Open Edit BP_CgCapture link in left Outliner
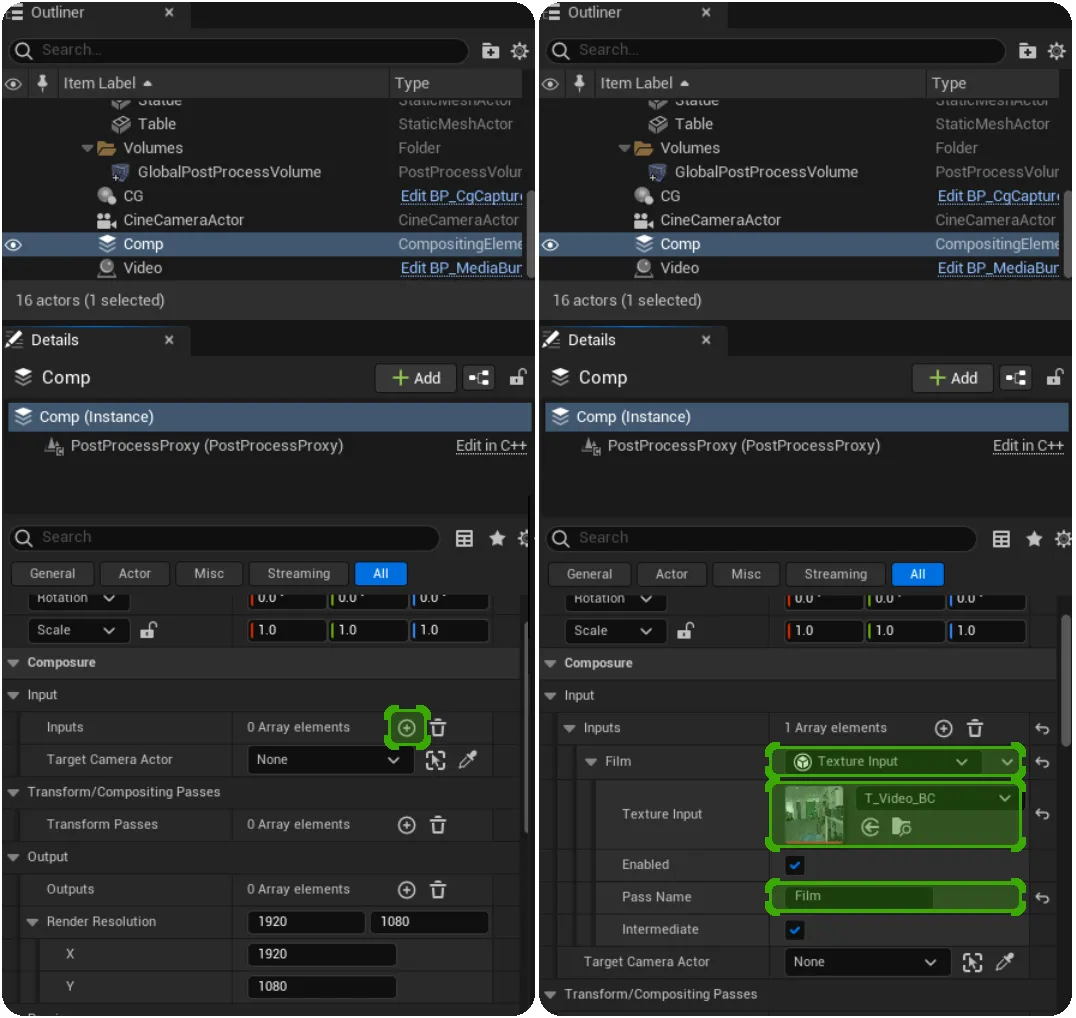This screenshot has width=1076, height=1018. (461, 196)
